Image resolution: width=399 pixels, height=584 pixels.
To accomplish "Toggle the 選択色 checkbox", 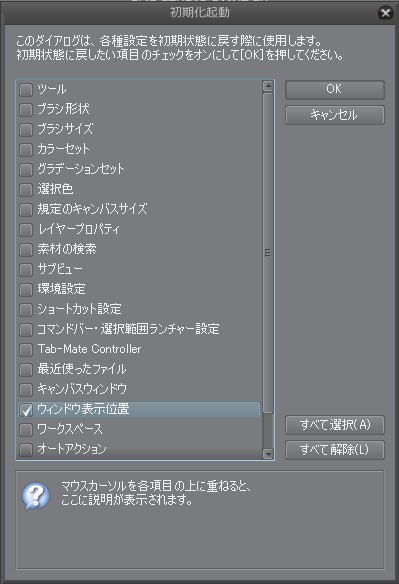I will pos(26,190).
